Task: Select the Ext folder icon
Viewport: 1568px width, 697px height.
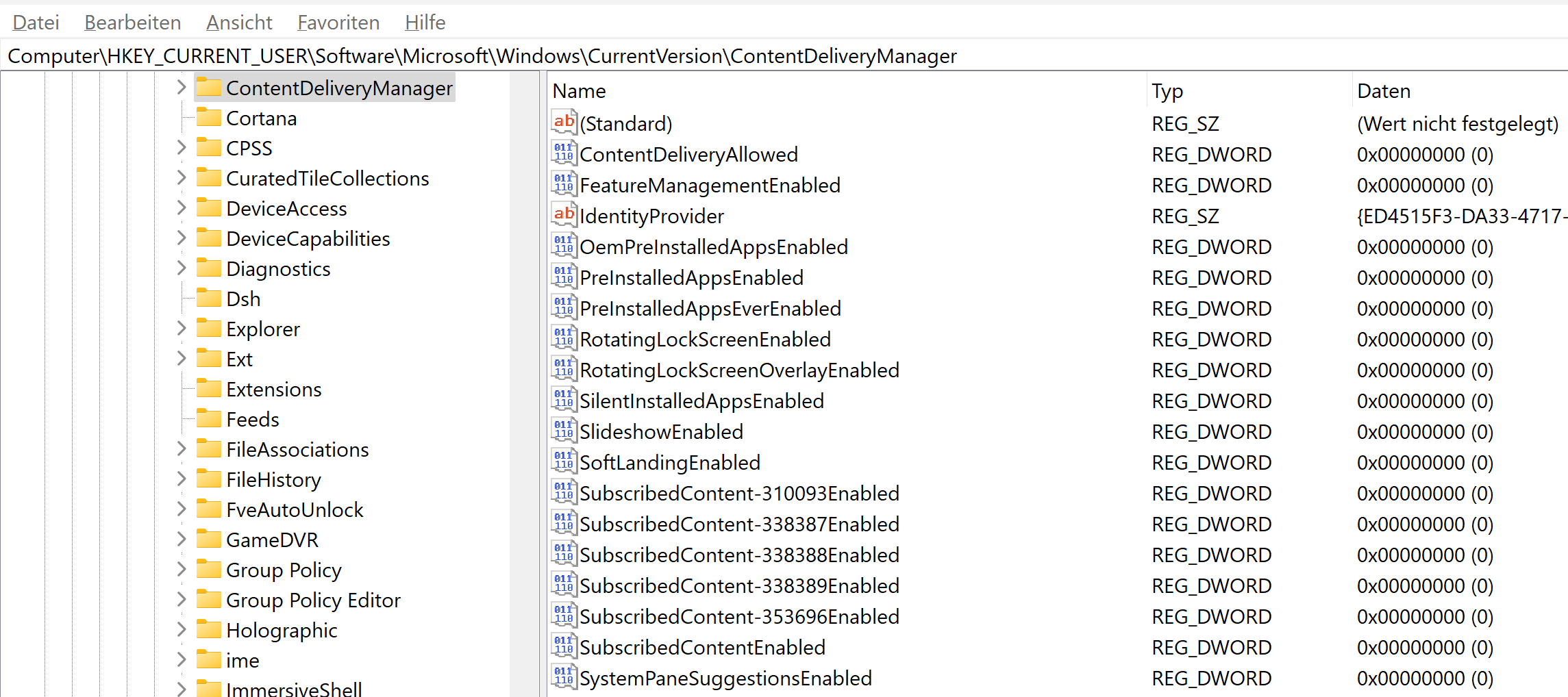Action: coord(209,359)
